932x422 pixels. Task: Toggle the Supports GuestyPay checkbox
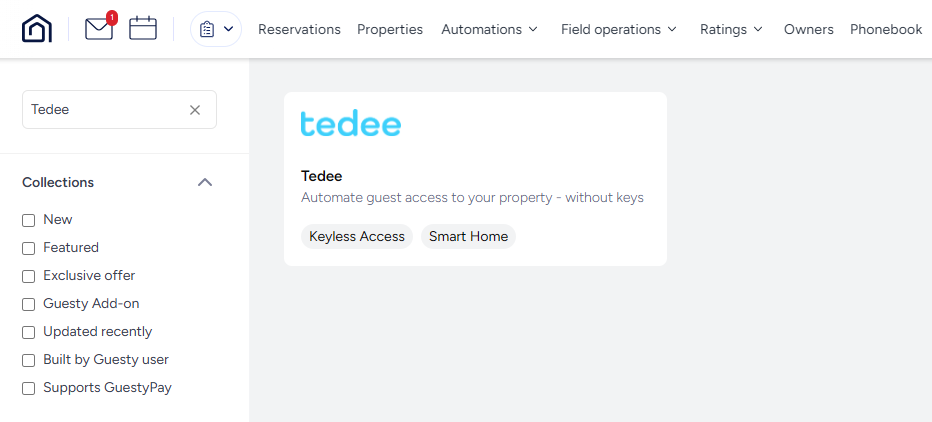coord(29,388)
